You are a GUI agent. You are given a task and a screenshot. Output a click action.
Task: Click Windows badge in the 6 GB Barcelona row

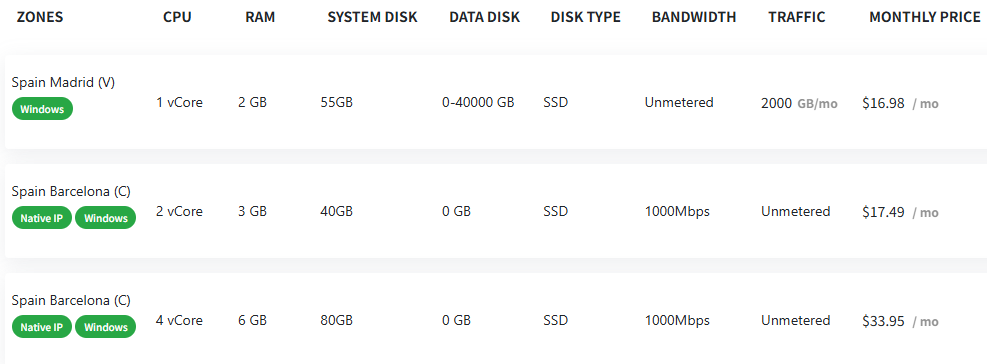pyautogui.click(x=106, y=327)
